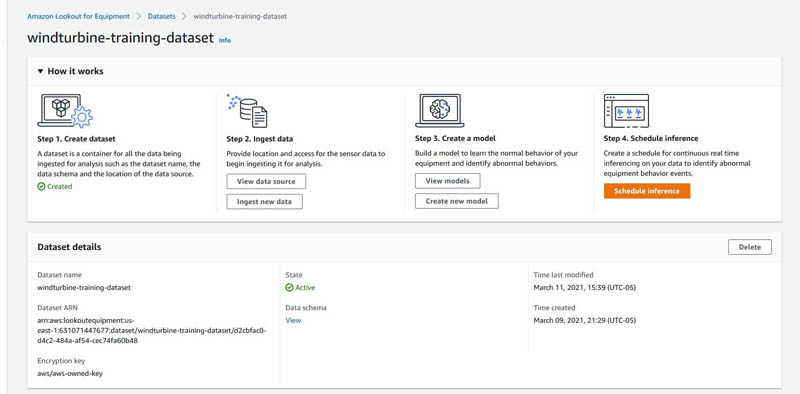Click the Encryption key label

tap(61, 361)
